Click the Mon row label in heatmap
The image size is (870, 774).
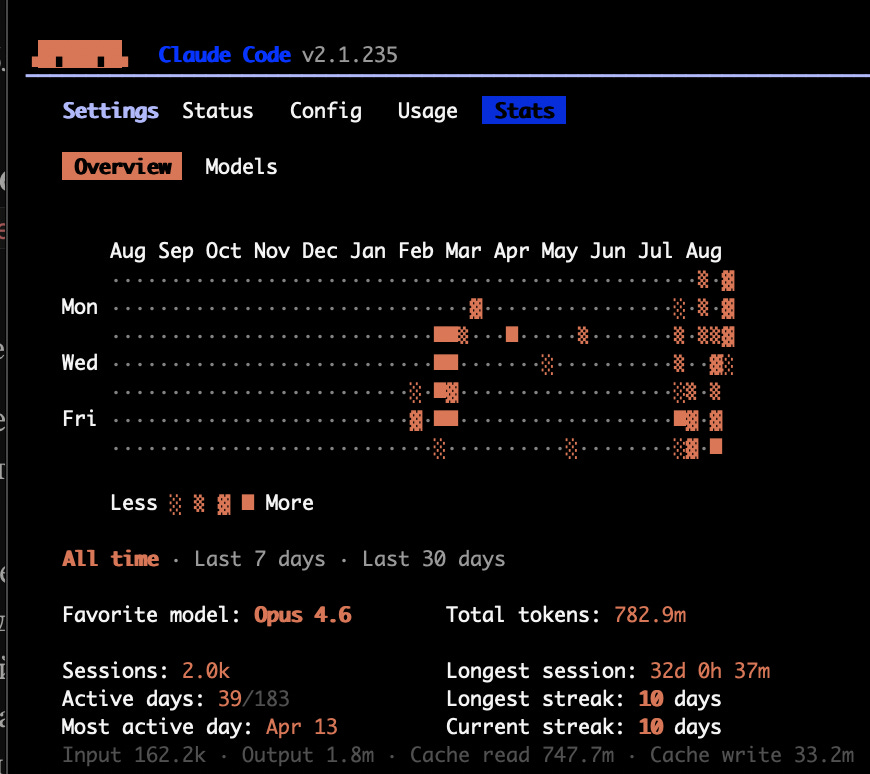79,306
